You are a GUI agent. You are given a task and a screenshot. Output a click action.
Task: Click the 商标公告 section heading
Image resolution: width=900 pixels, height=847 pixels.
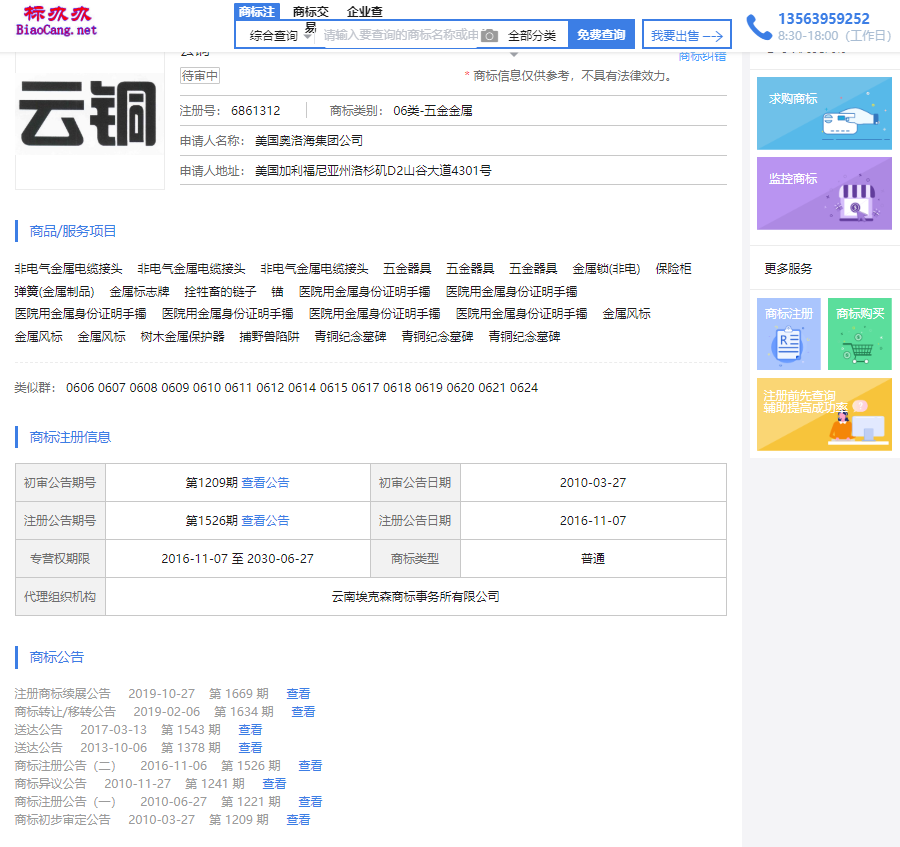57,657
